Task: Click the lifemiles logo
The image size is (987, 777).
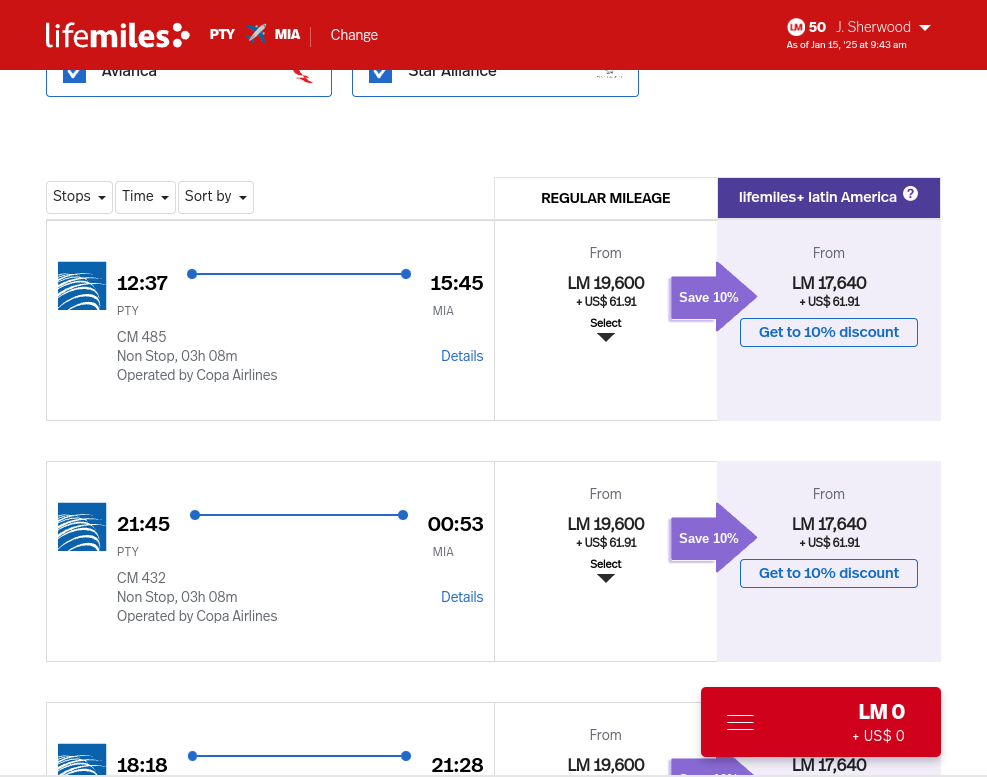Action: [x=117, y=35]
